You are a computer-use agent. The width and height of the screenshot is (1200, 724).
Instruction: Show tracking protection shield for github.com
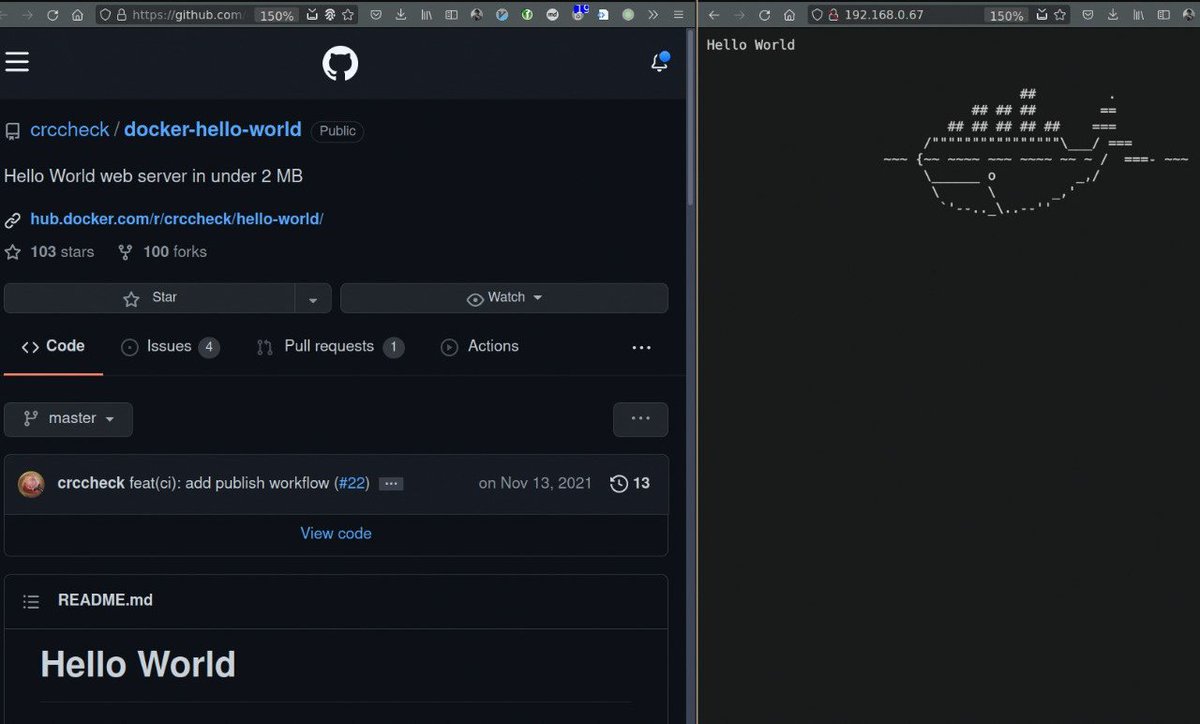click(x=105, y=15)
